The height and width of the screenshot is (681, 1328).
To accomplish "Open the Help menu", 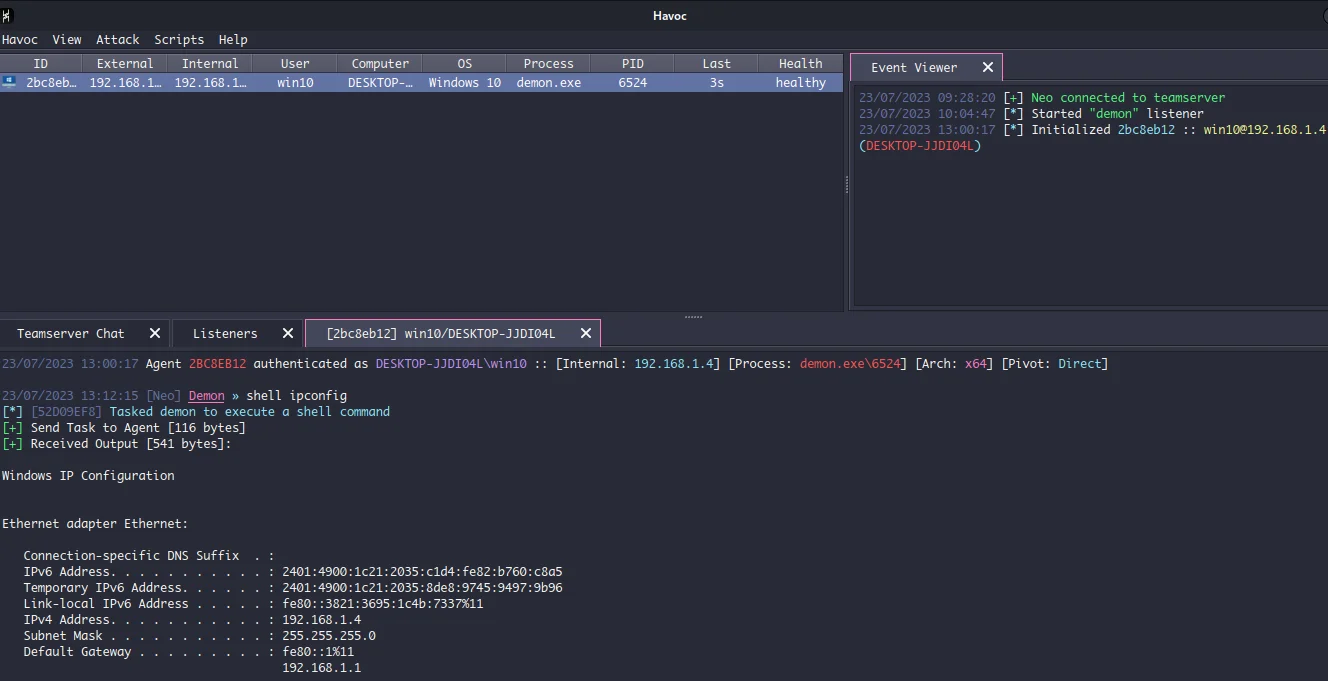I will click(233, 40).
